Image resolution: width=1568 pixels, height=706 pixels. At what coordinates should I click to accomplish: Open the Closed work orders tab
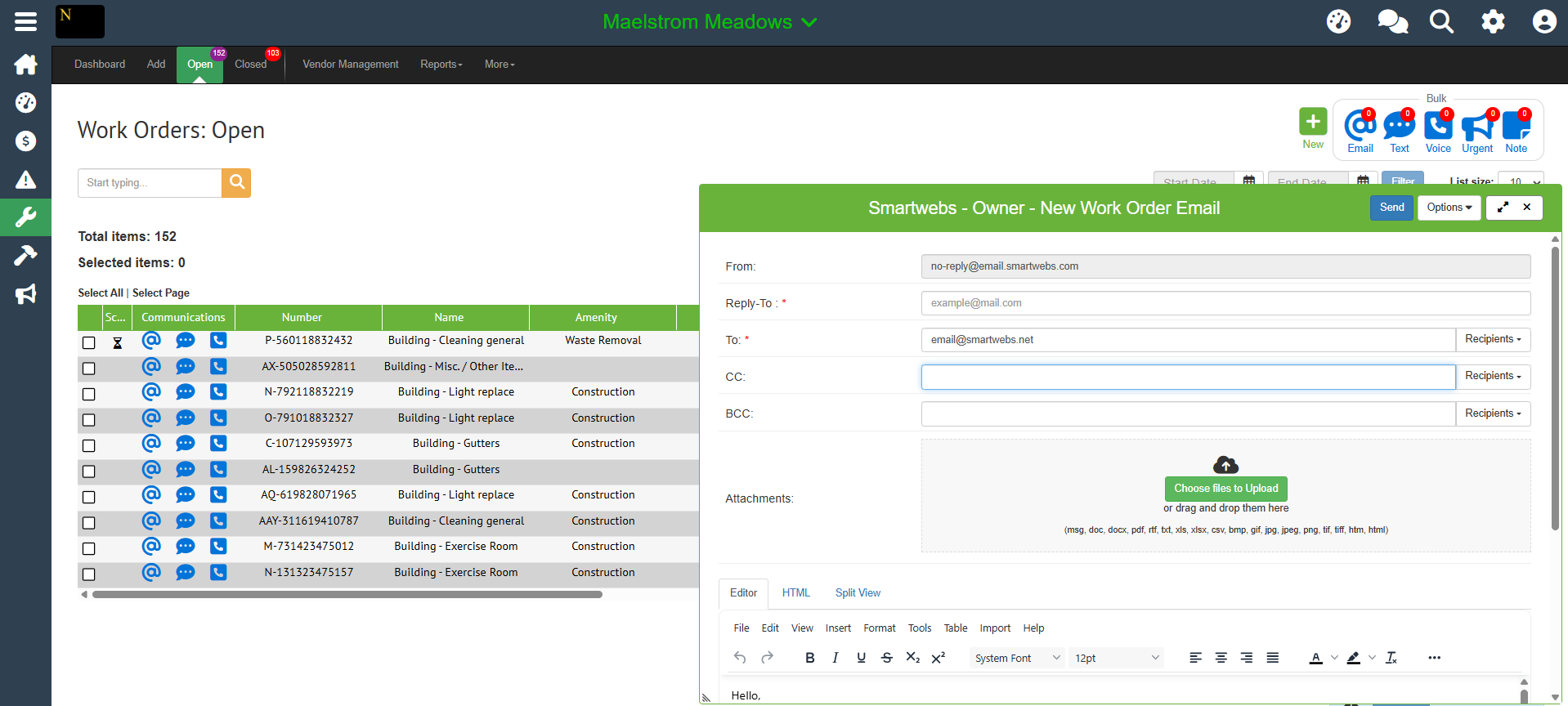[x=251, y=65]
